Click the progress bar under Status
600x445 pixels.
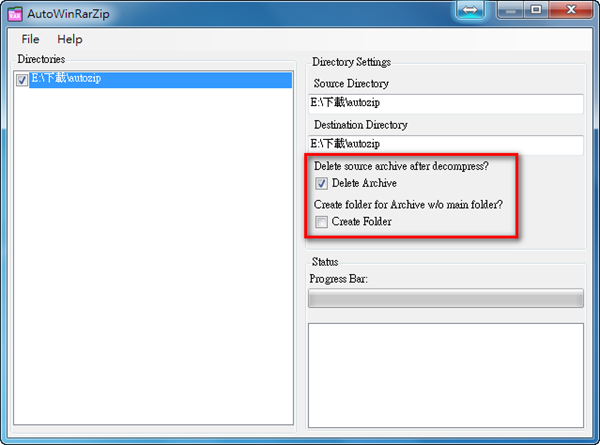(446, 298)
